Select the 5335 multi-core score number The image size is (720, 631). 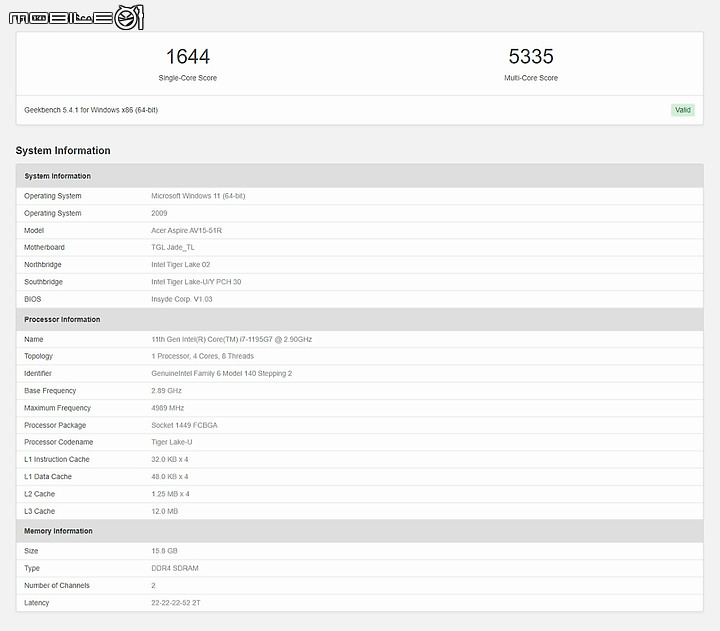point(531,56)
